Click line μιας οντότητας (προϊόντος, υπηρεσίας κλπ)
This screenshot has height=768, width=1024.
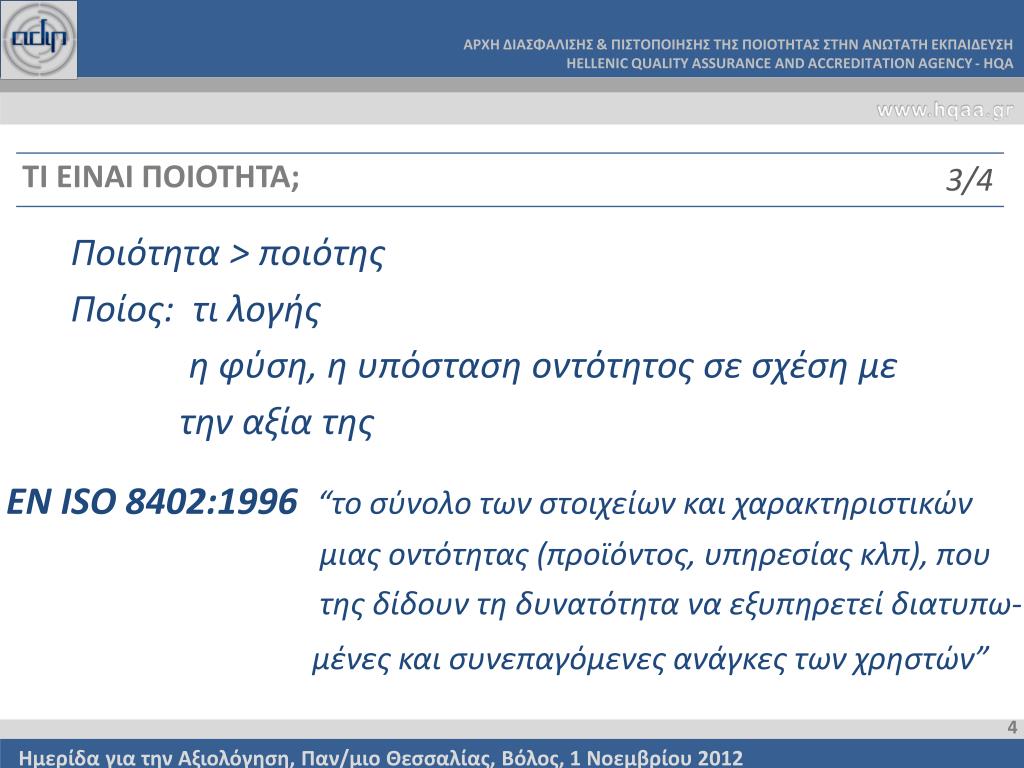(x=654, y=555)
